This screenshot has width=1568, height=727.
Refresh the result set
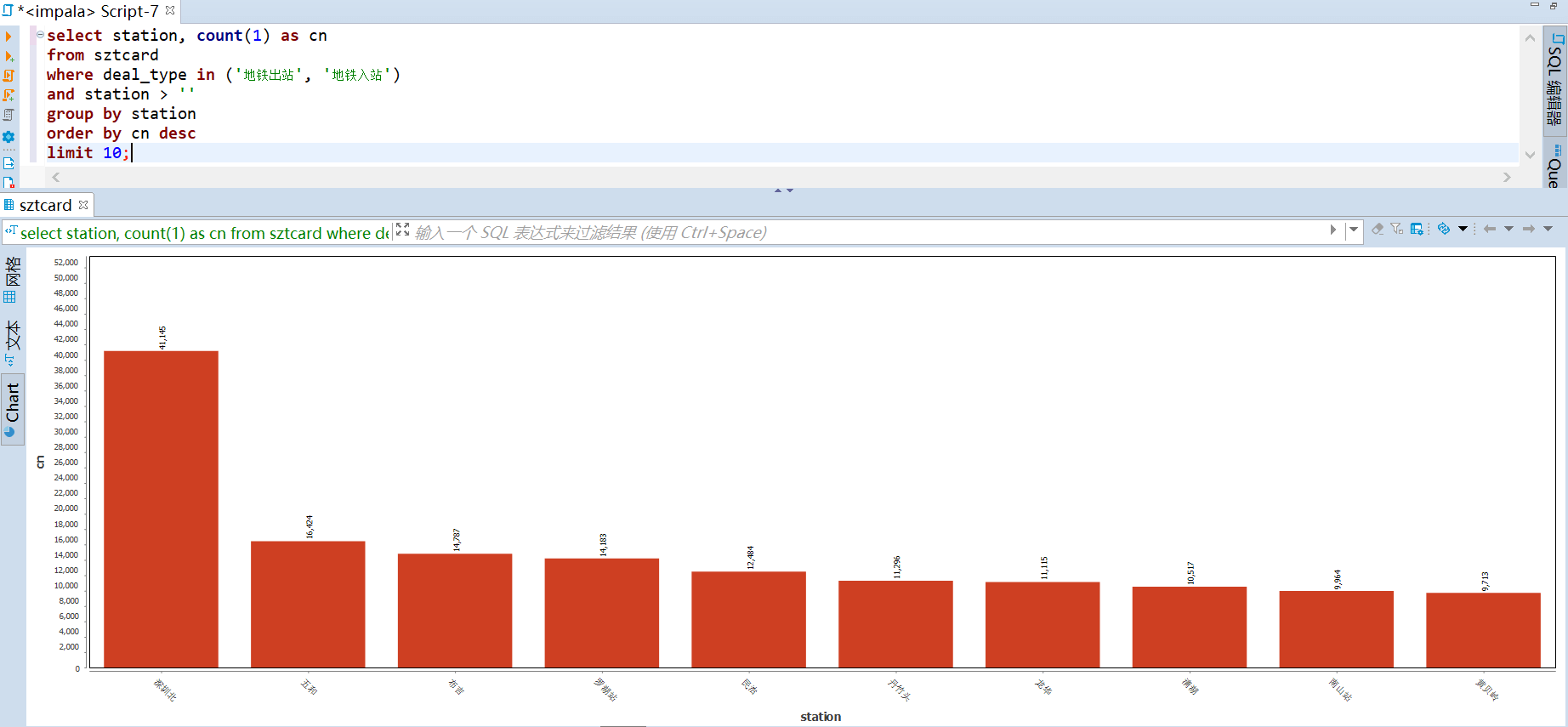pyautogui.click(x=1444, y=229)
